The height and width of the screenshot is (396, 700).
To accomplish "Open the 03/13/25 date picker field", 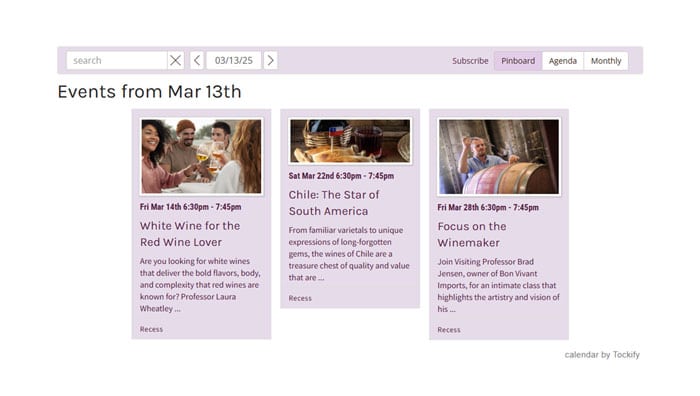I will [x=233, y=60].
